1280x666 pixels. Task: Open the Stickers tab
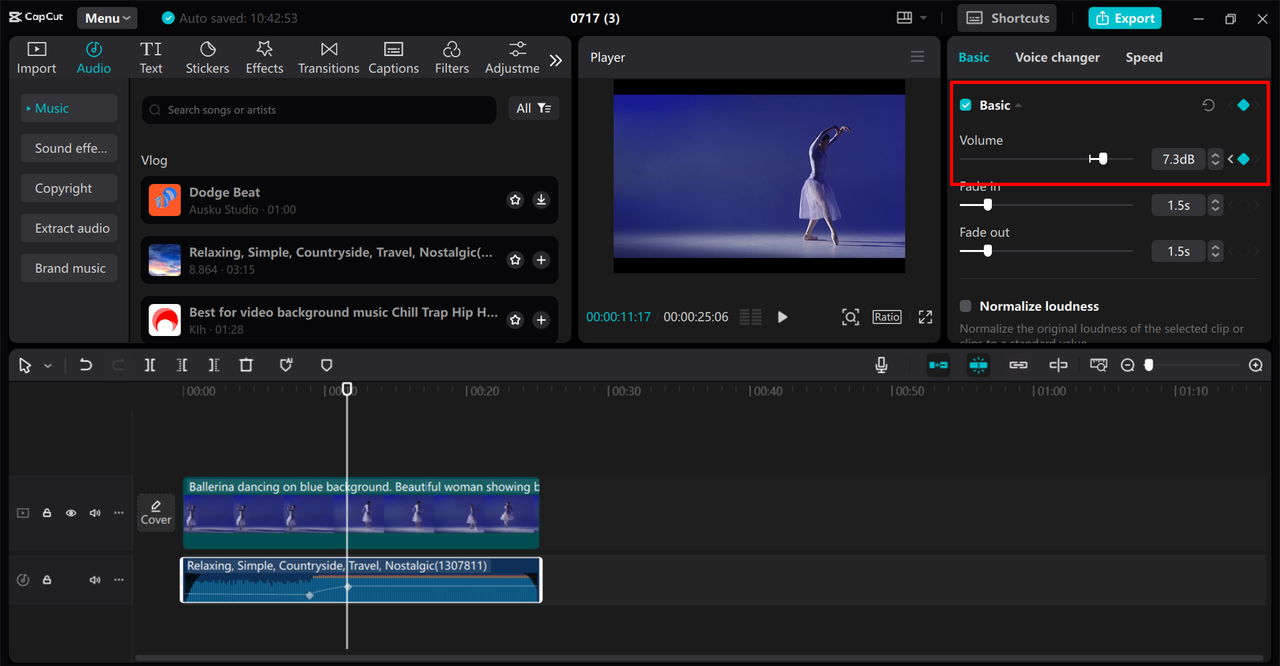point(207,58)
